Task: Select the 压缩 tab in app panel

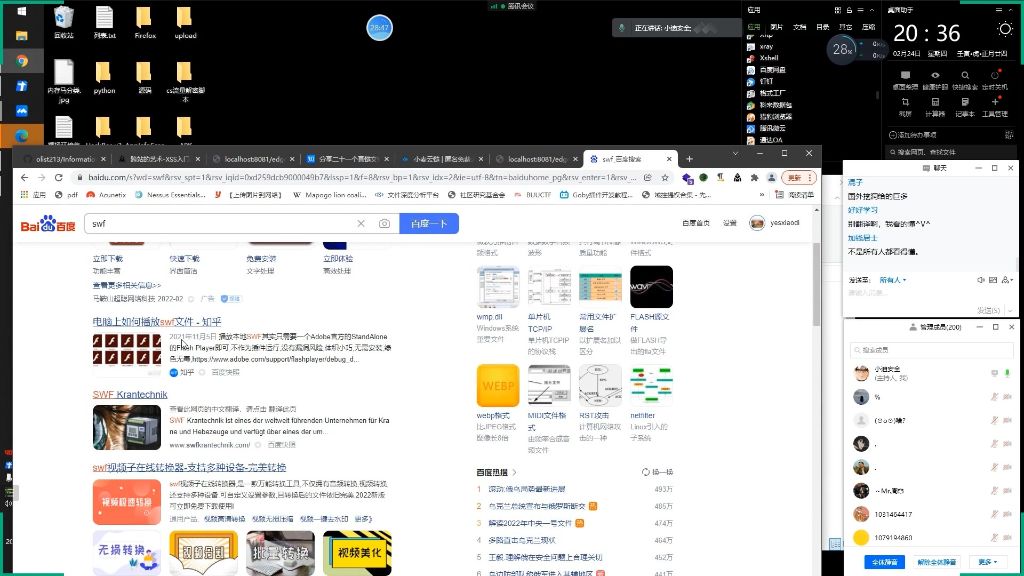Action: point(869,27)
